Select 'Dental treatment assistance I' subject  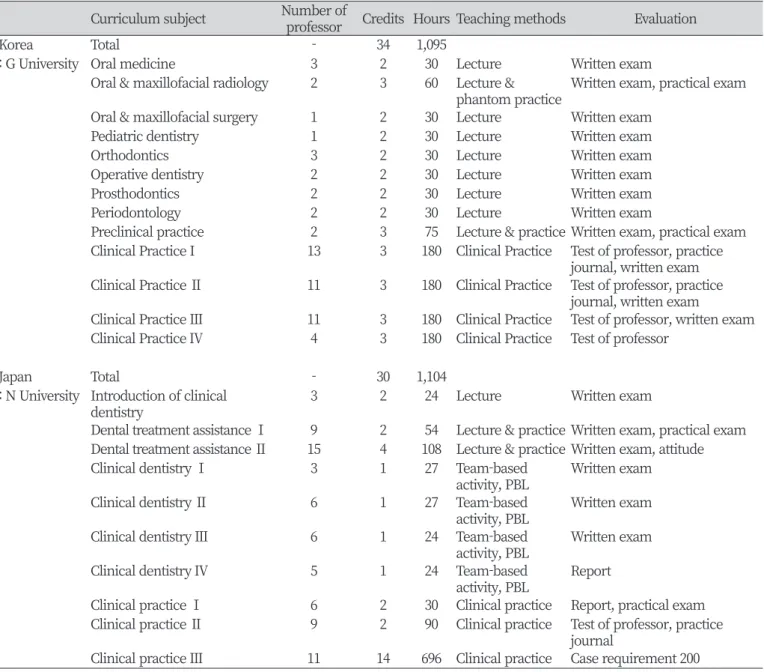coord(177,430)
